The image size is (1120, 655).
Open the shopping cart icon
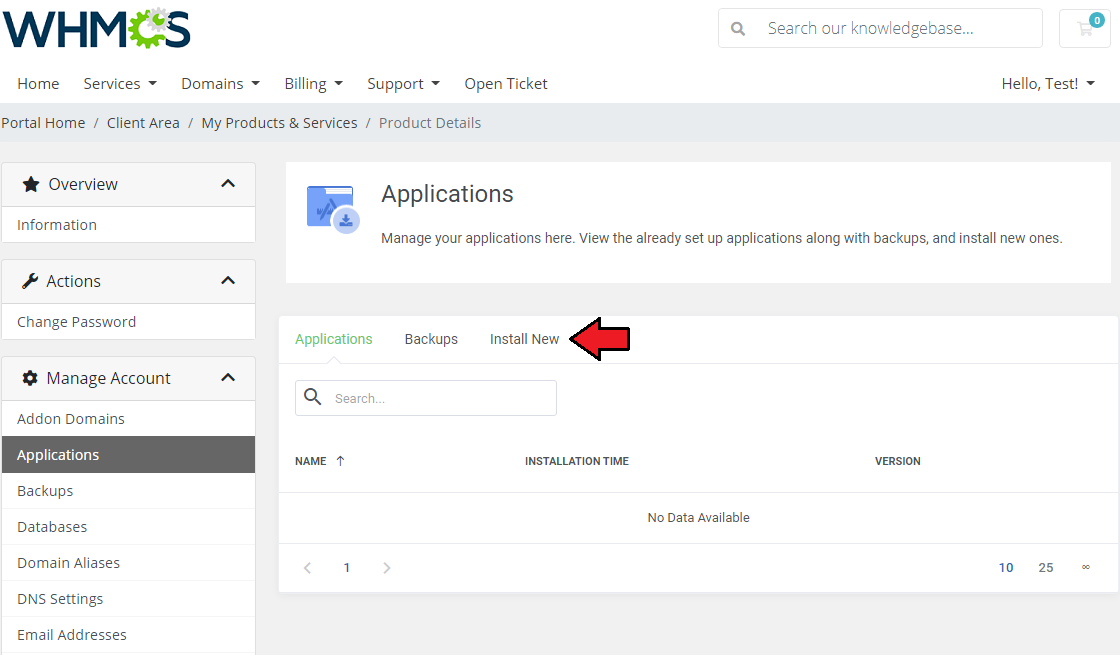(x=1085, y=29)
